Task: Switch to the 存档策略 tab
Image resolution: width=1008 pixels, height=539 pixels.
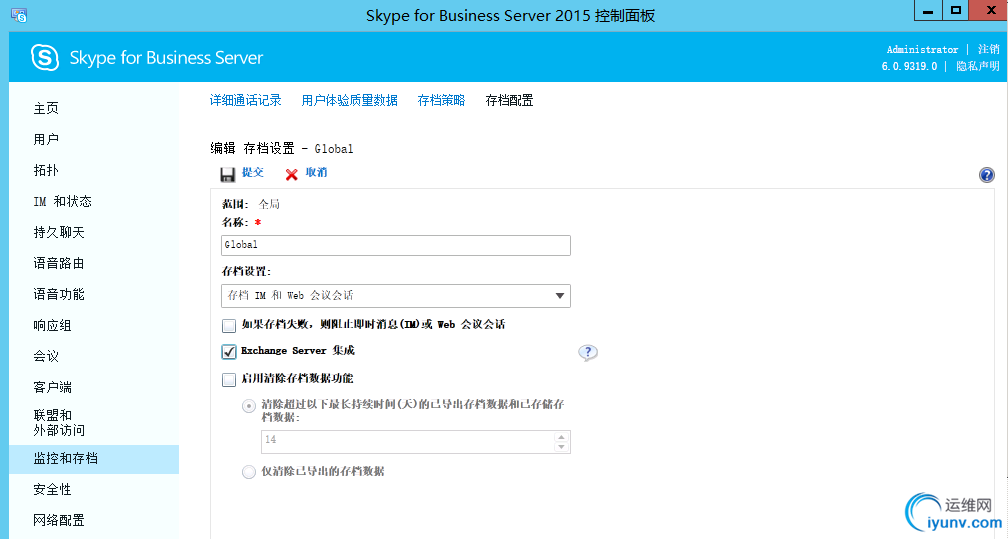Action: point(441,100)
